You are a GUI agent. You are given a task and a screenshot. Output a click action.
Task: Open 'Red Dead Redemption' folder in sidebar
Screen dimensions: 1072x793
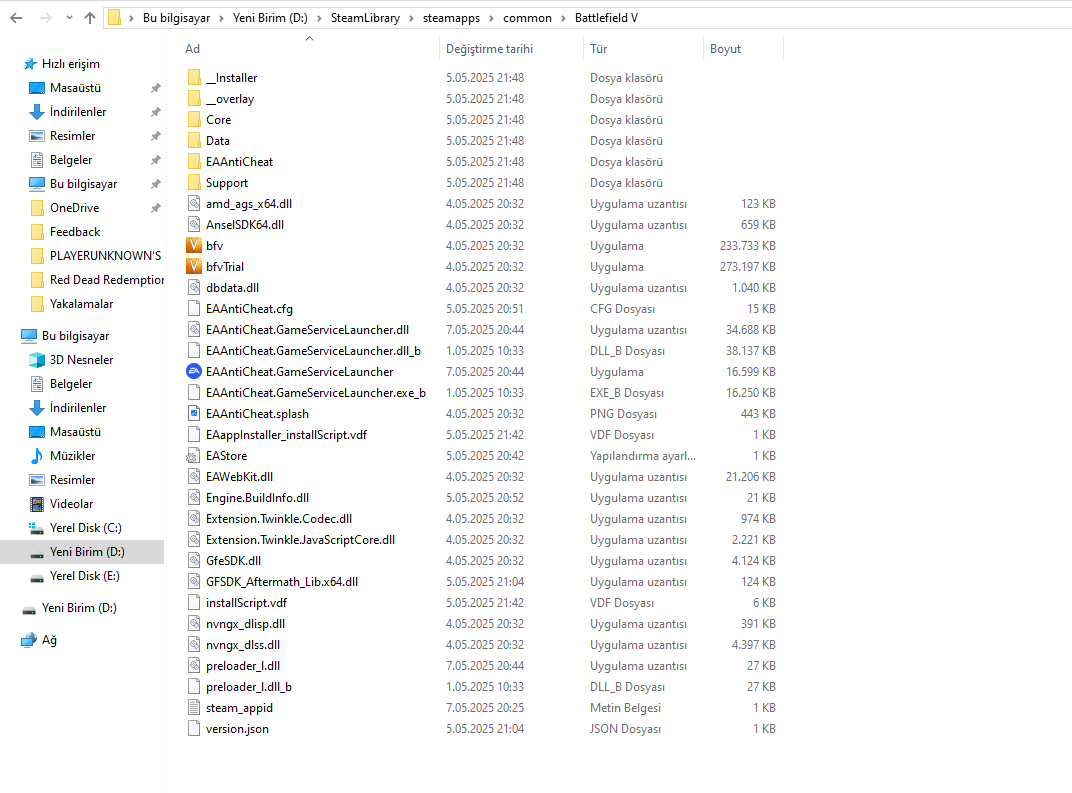pos(107,280)
